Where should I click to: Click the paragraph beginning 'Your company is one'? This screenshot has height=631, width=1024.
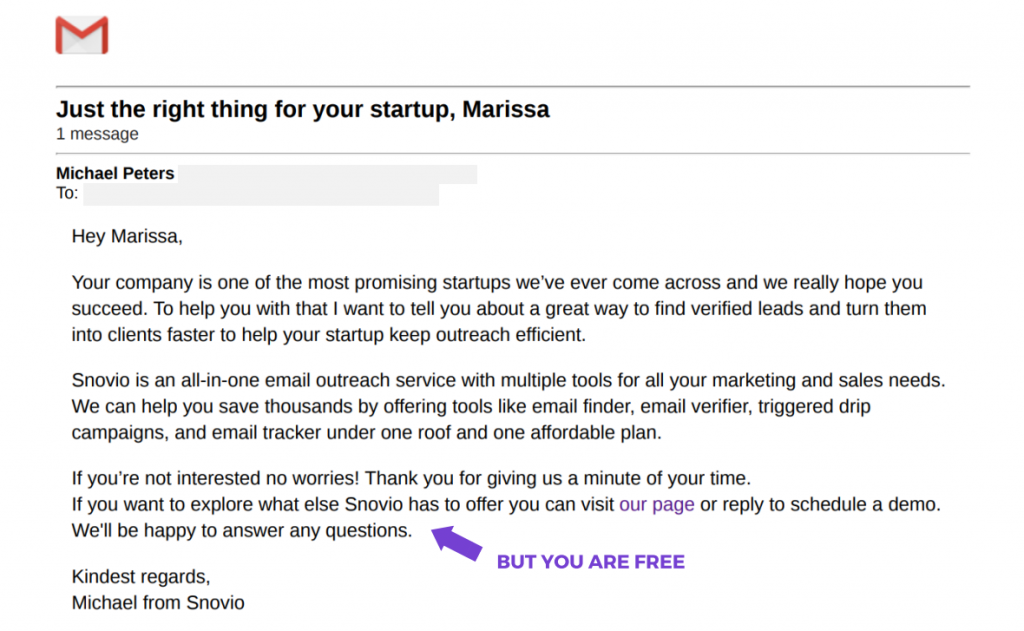(499, 308)
